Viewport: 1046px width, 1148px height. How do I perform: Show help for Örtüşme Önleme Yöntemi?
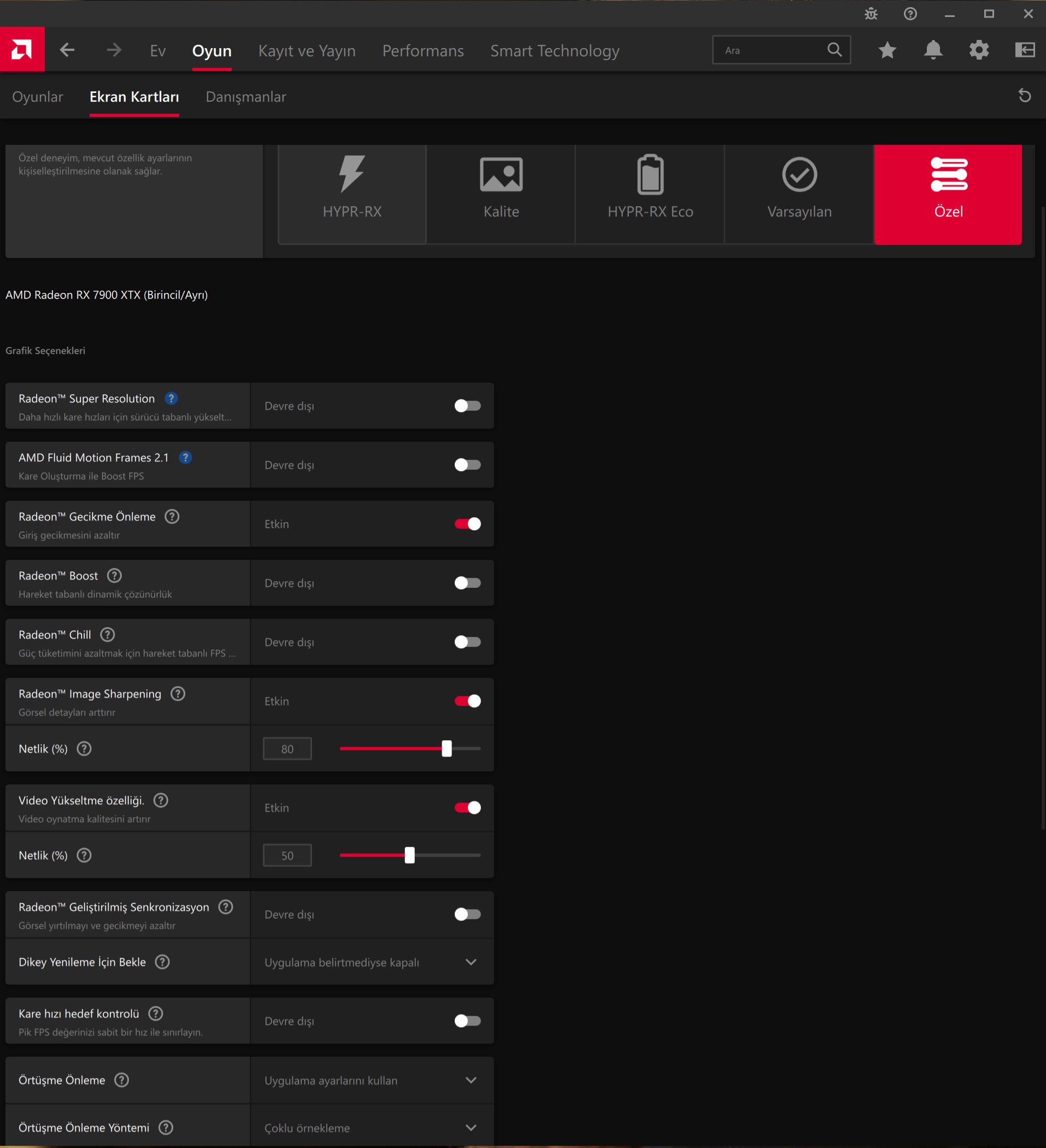pos(166,1127)
